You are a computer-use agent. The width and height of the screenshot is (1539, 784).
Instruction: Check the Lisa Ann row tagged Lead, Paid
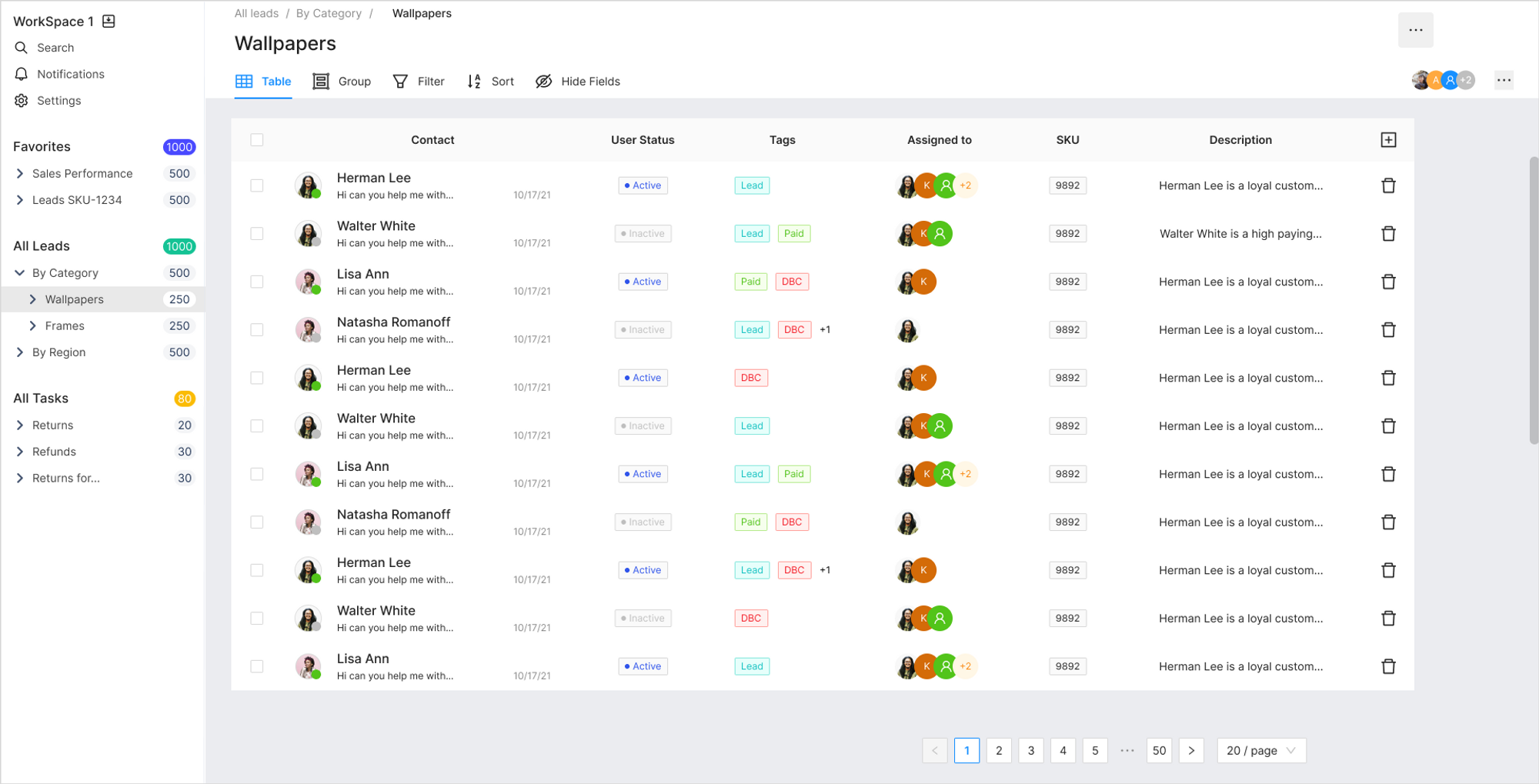coord(257,474)
